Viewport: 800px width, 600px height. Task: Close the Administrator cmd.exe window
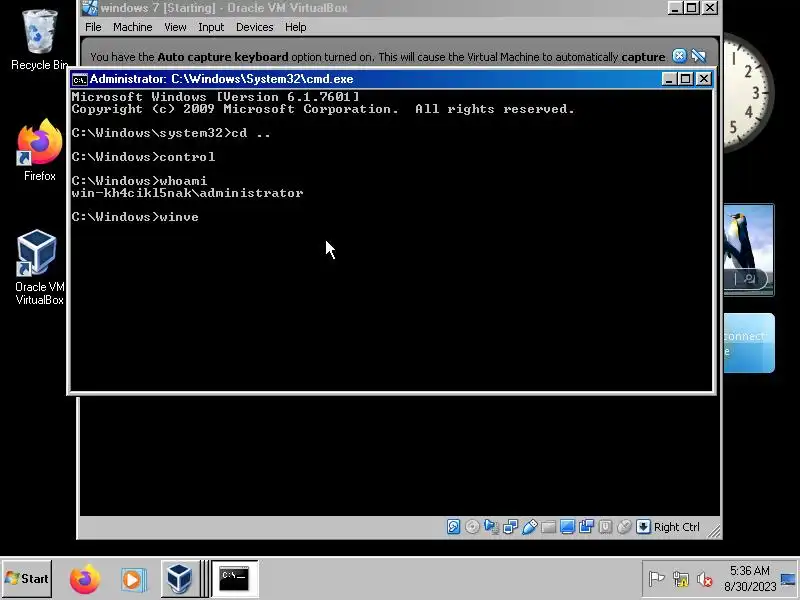coord(704,79)
